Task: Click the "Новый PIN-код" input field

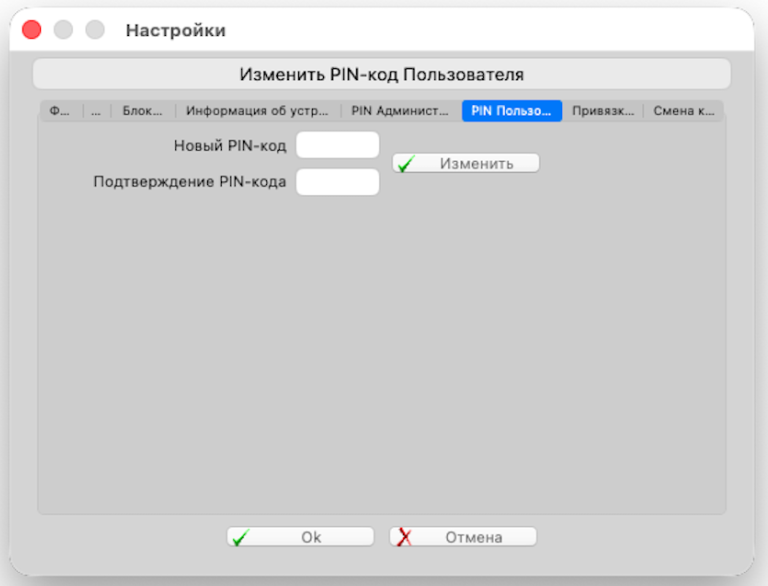Action: 337,145
